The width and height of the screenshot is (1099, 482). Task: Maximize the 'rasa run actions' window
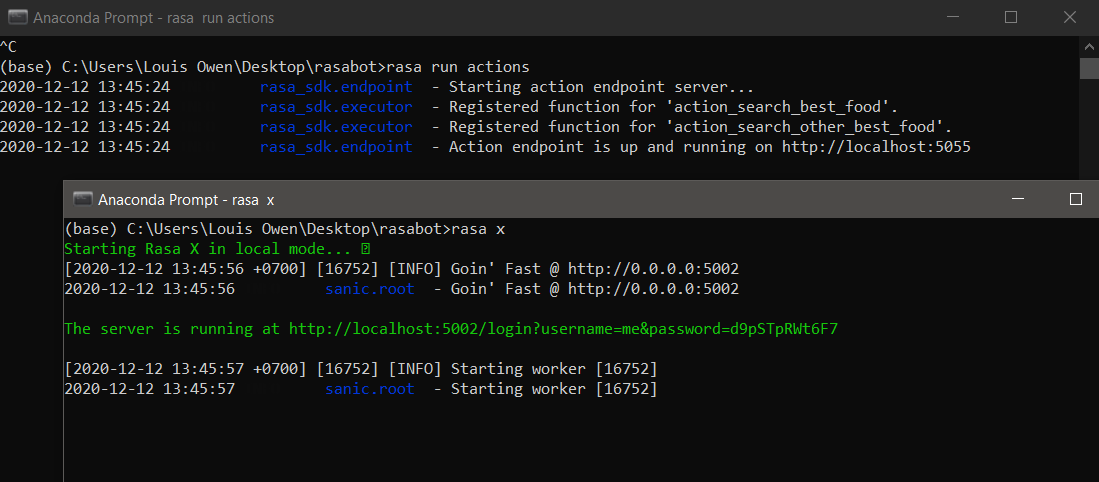pyautogui.click(x=1011, y=18)
